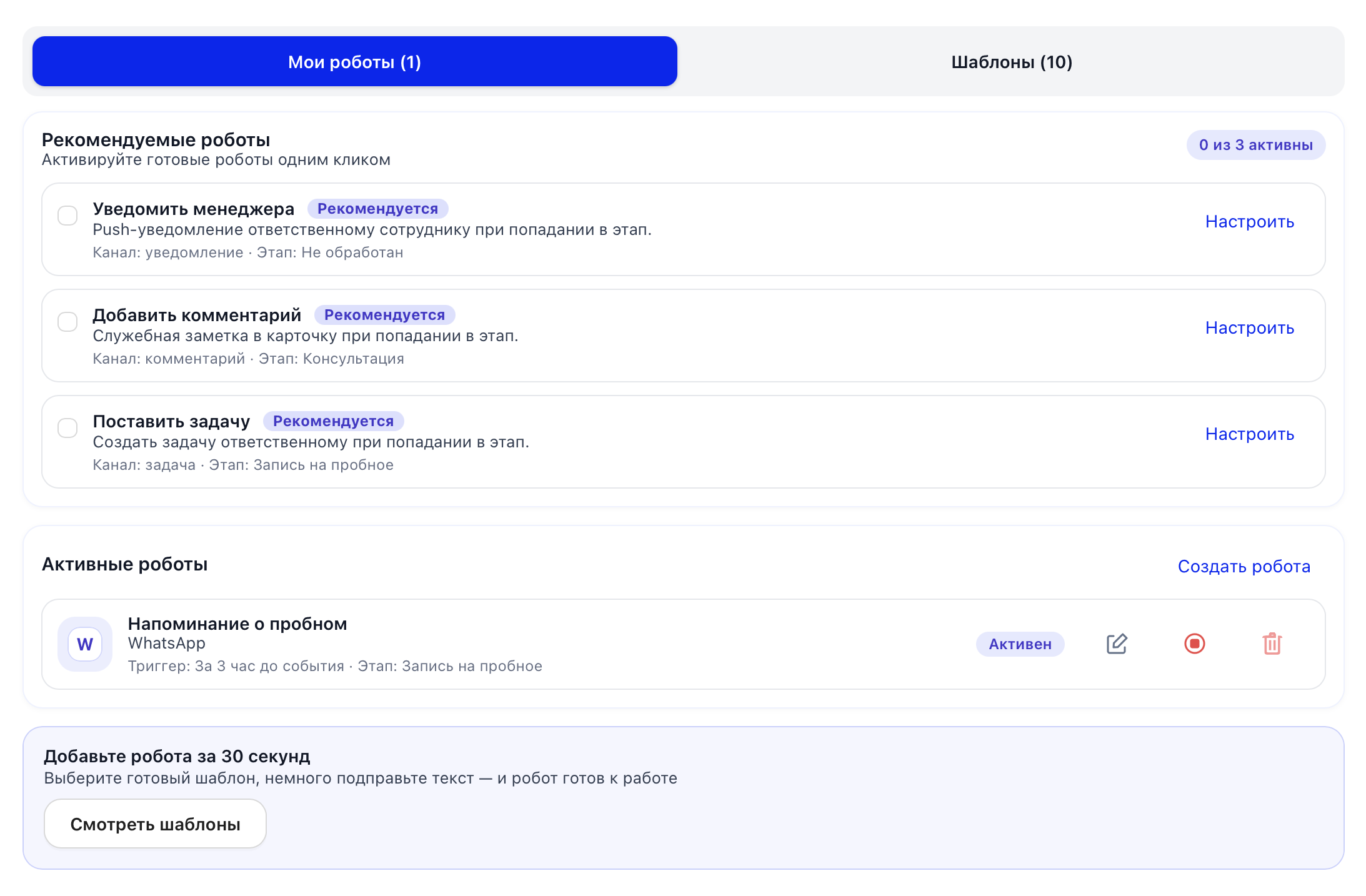
Task: Click the Добавить комментарий robot title
Action: click(197, 315)
